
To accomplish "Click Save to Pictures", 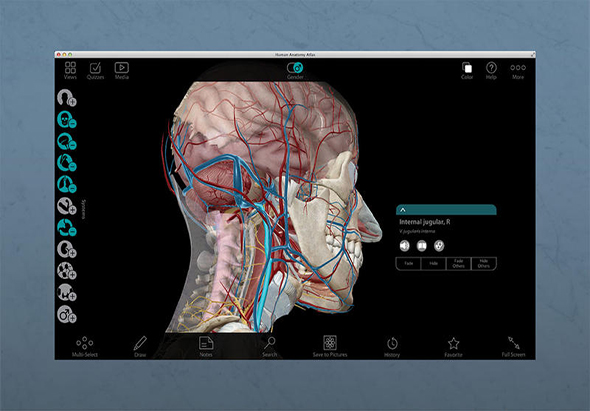I will [x=330, y=346].
